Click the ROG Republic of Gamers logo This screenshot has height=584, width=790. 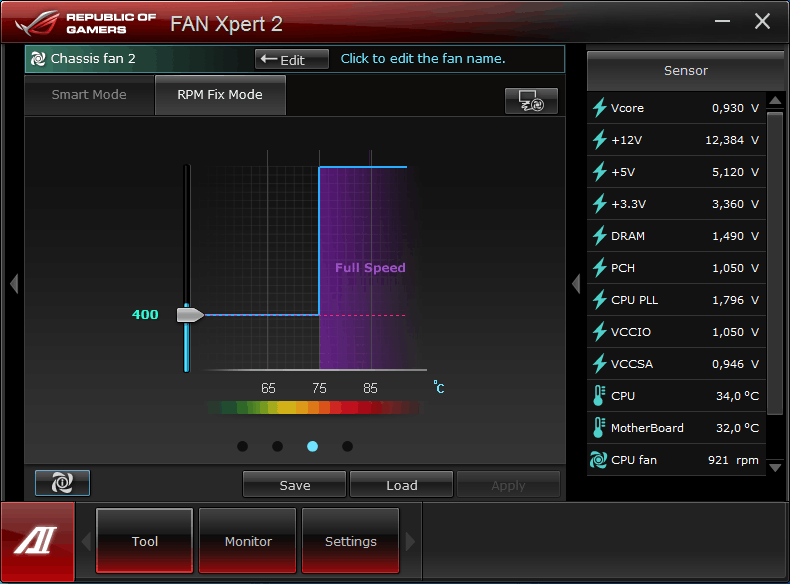click(x=85, y=23)
